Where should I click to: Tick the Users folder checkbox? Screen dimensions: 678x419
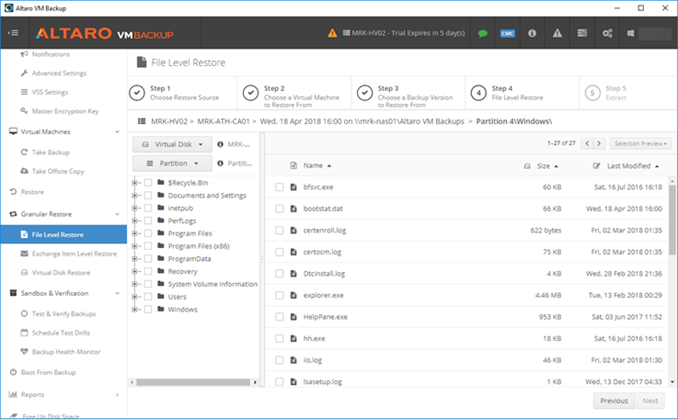(148, 297)
